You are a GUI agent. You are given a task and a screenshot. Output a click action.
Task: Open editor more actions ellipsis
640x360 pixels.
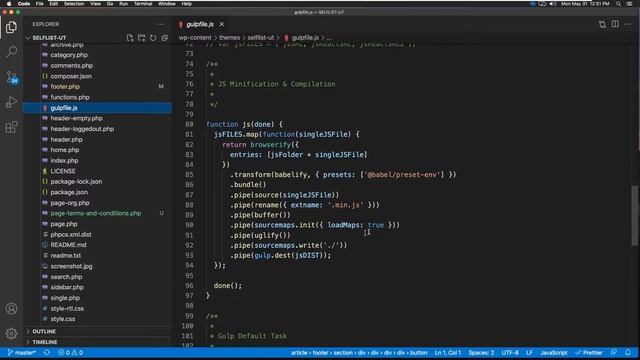pos(627,24)
